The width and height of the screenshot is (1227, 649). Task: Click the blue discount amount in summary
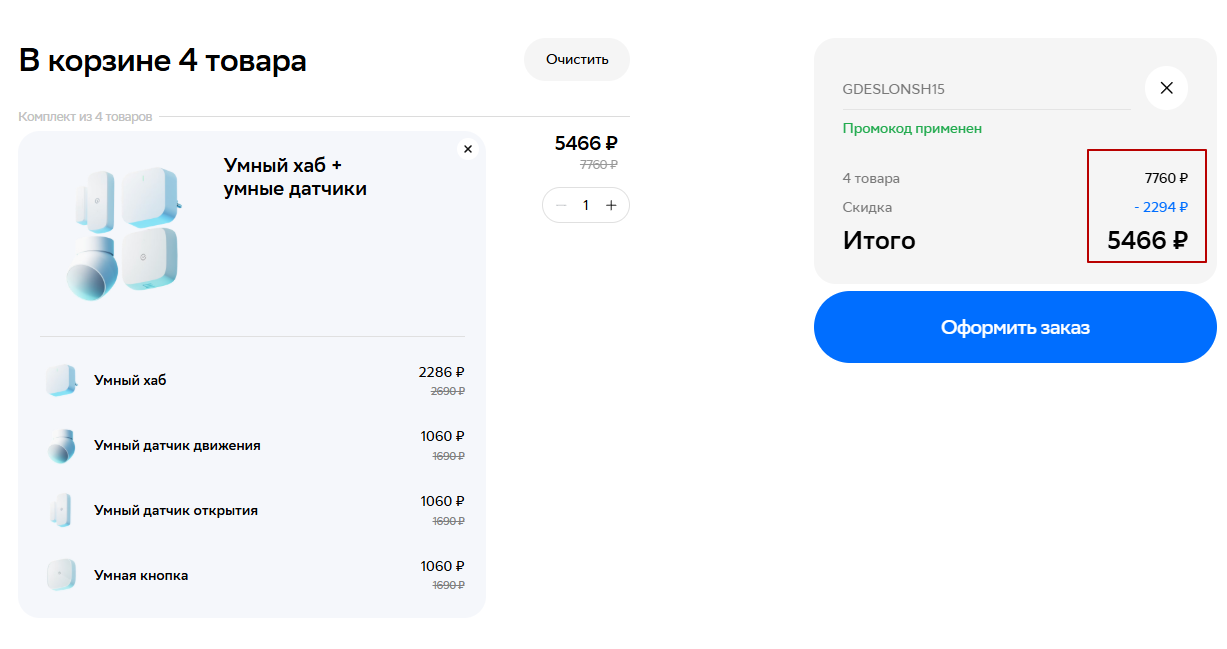point(1161,207)
